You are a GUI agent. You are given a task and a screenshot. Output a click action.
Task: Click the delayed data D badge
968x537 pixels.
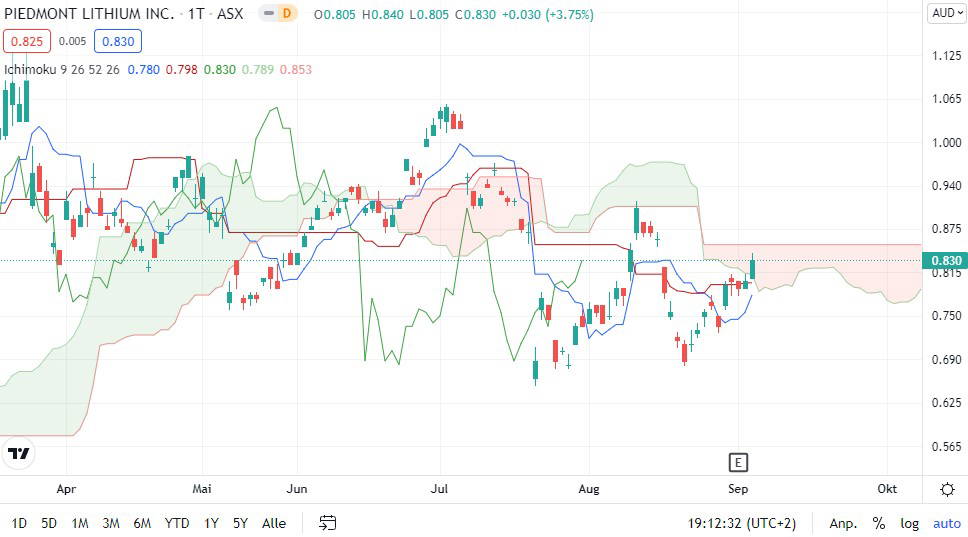pyautogui.click(x=287, y=13)
